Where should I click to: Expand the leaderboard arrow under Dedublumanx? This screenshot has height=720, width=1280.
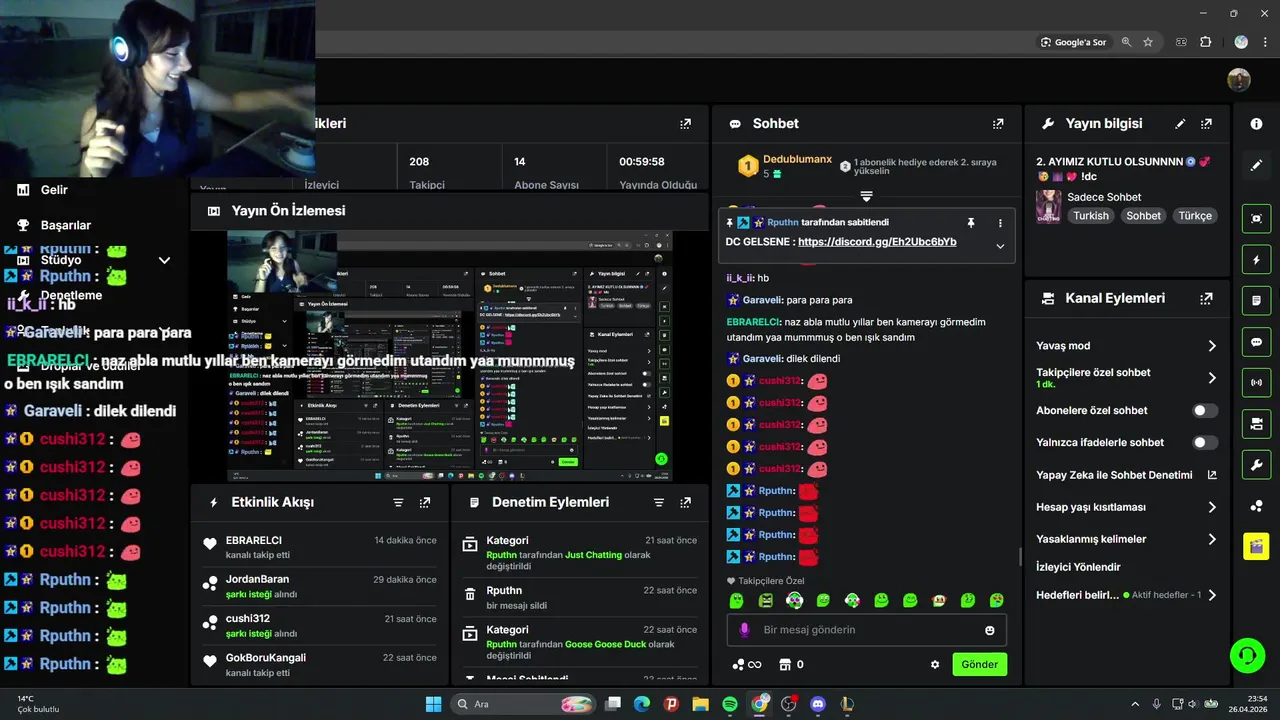[x=866, y=196]
